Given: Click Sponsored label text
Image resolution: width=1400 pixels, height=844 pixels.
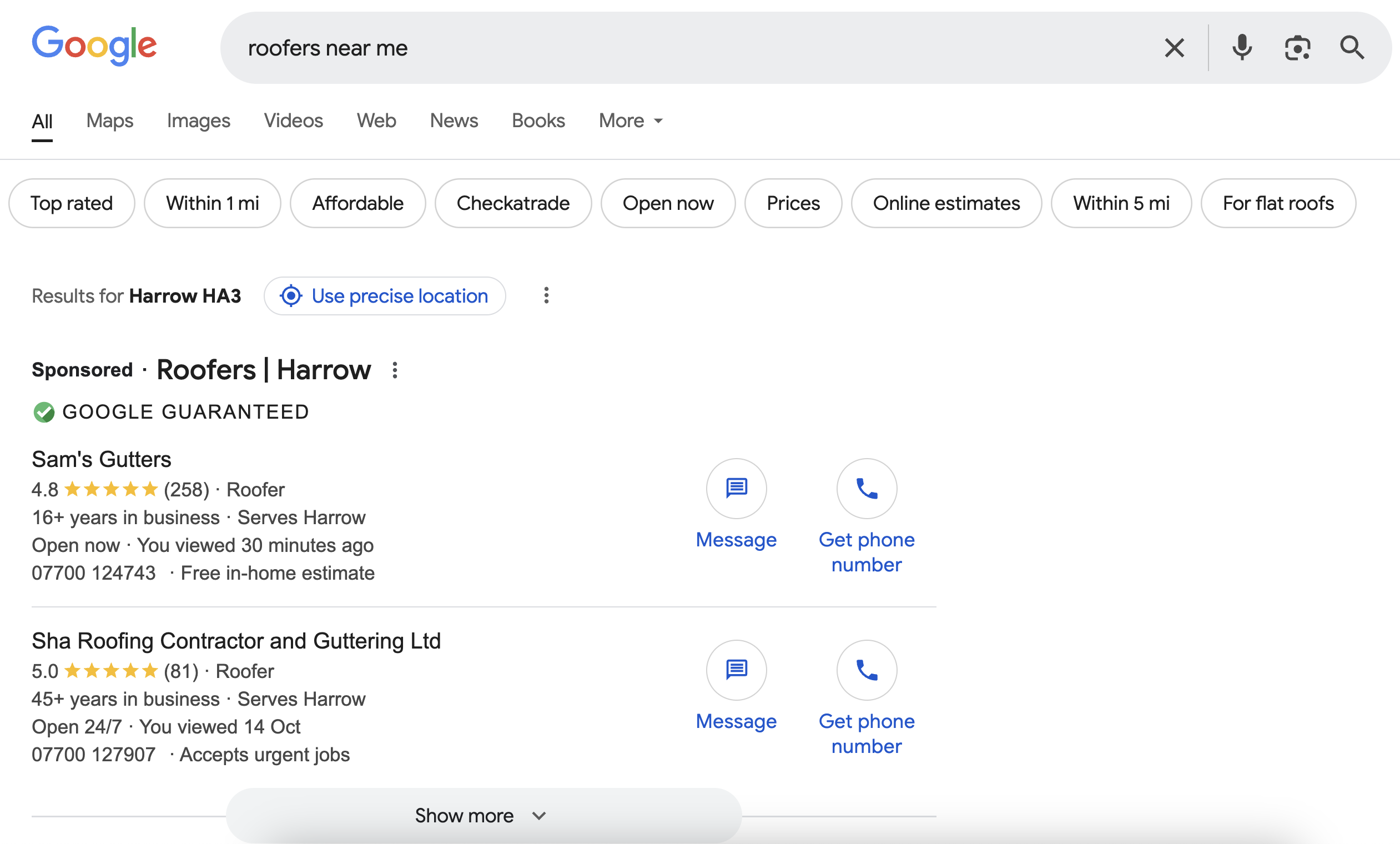Looking at the screenshot, I should [x=82, y=370].
